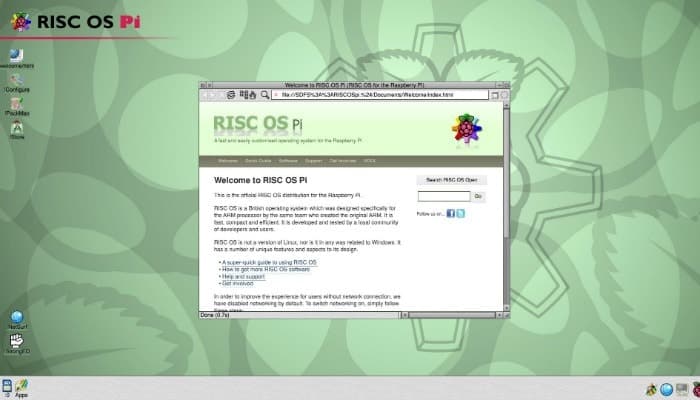Go back a page in the NetSurf toolbar
This screenshot has width=700, height=400.
(x=205, y=95)
